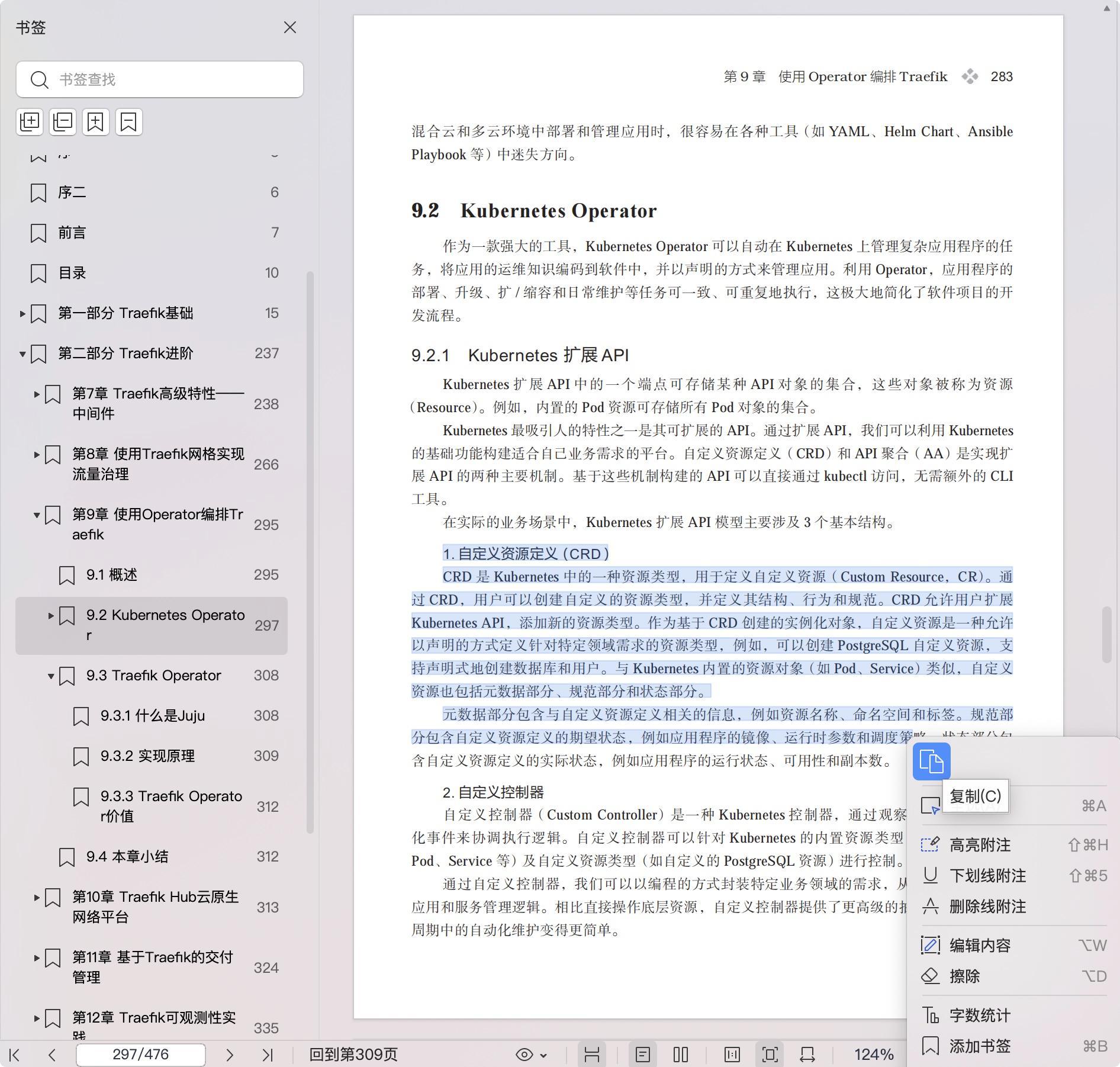The image size is (1120, 1067).
Task: Click the 回到第309页 link
Action: pyautogui.click(x=353, y=1055)
